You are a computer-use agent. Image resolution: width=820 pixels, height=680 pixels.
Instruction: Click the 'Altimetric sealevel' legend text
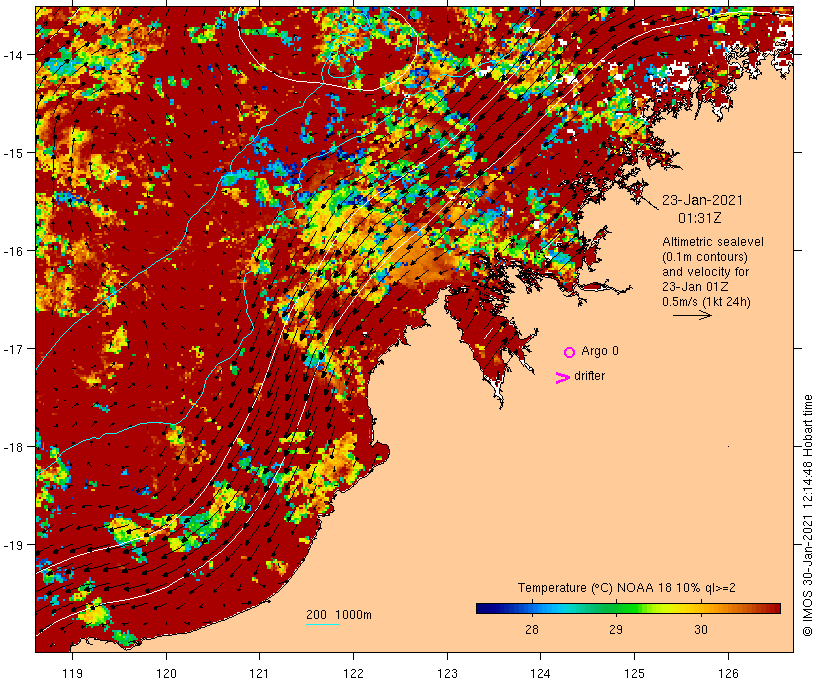(713, 242)
